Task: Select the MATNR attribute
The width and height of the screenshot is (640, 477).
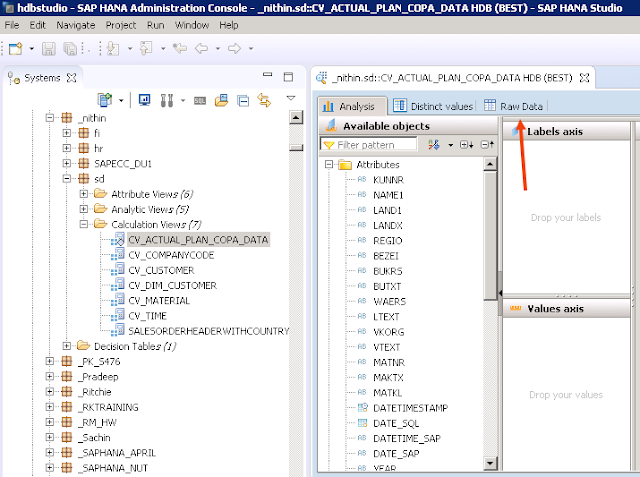Action: 389,362
